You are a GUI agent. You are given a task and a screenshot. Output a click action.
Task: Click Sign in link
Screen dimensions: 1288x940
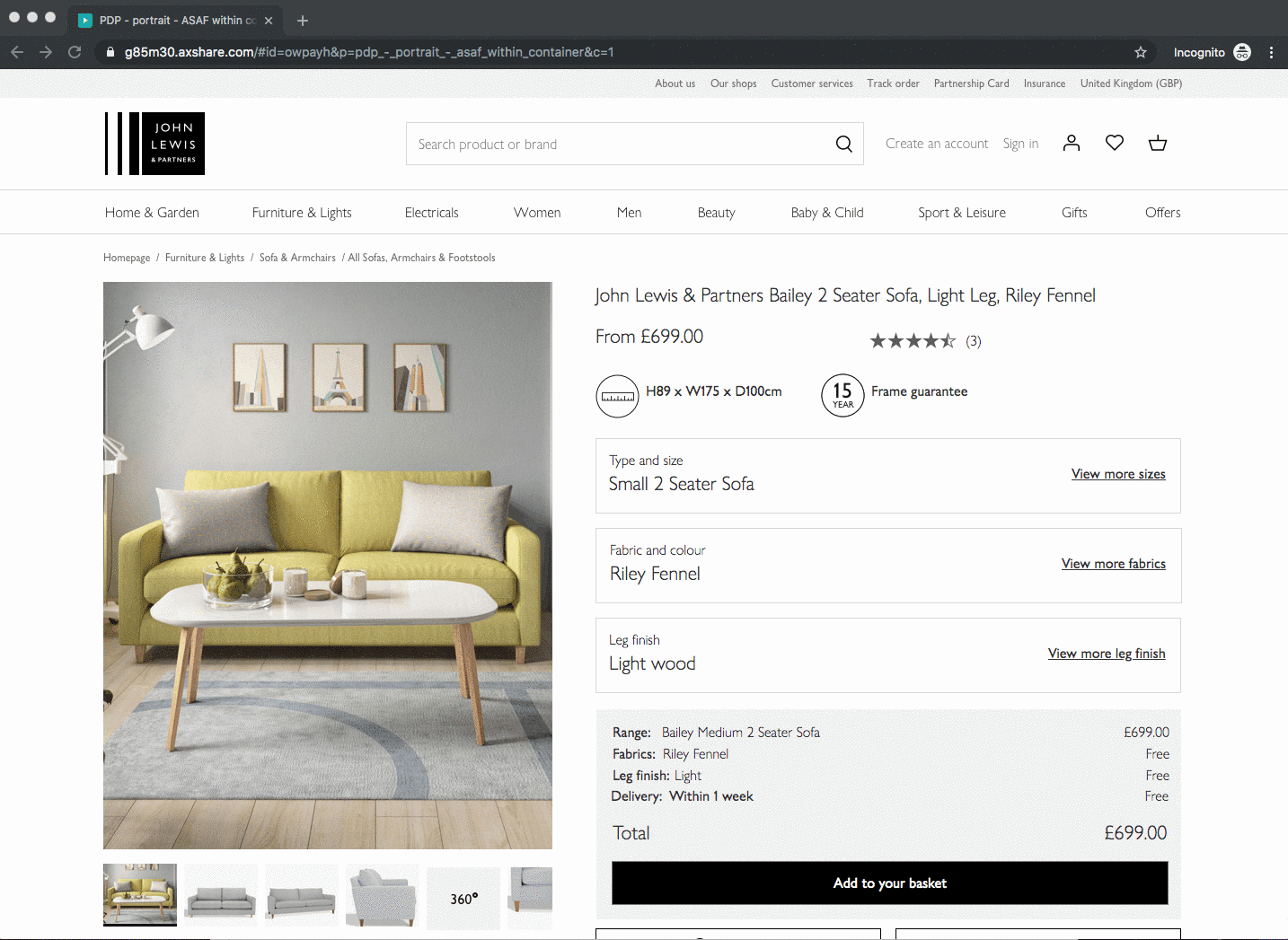(1020, 144)
